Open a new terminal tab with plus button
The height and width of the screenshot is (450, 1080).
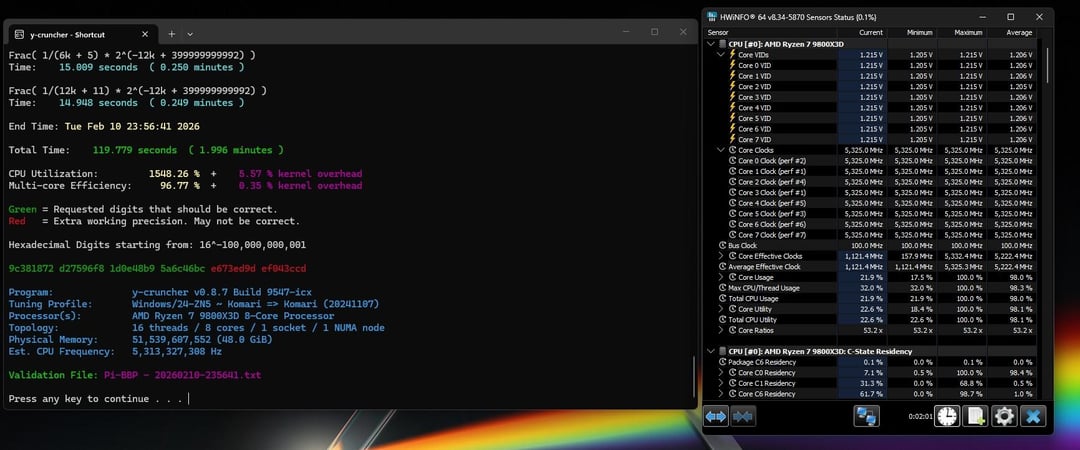point(171,34)
